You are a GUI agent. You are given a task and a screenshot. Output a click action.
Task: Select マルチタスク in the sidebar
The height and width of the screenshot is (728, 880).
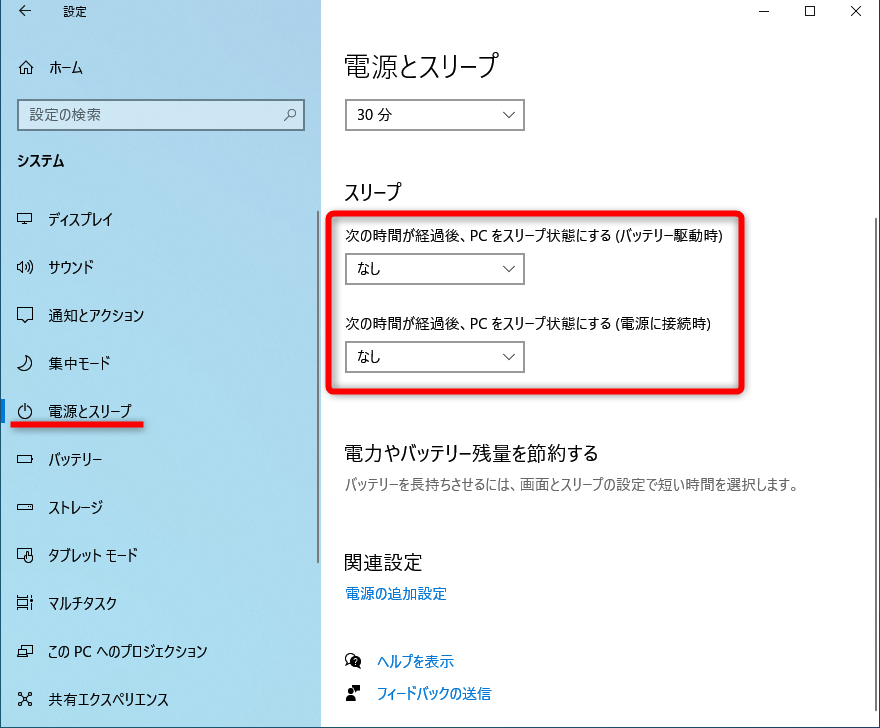pos(82,603)
